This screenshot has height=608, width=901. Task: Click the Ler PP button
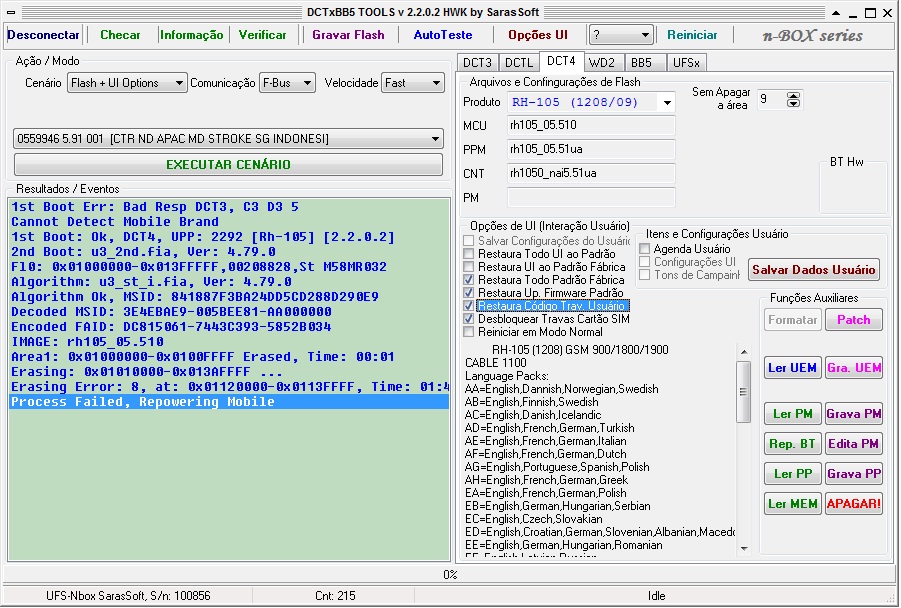792,474
